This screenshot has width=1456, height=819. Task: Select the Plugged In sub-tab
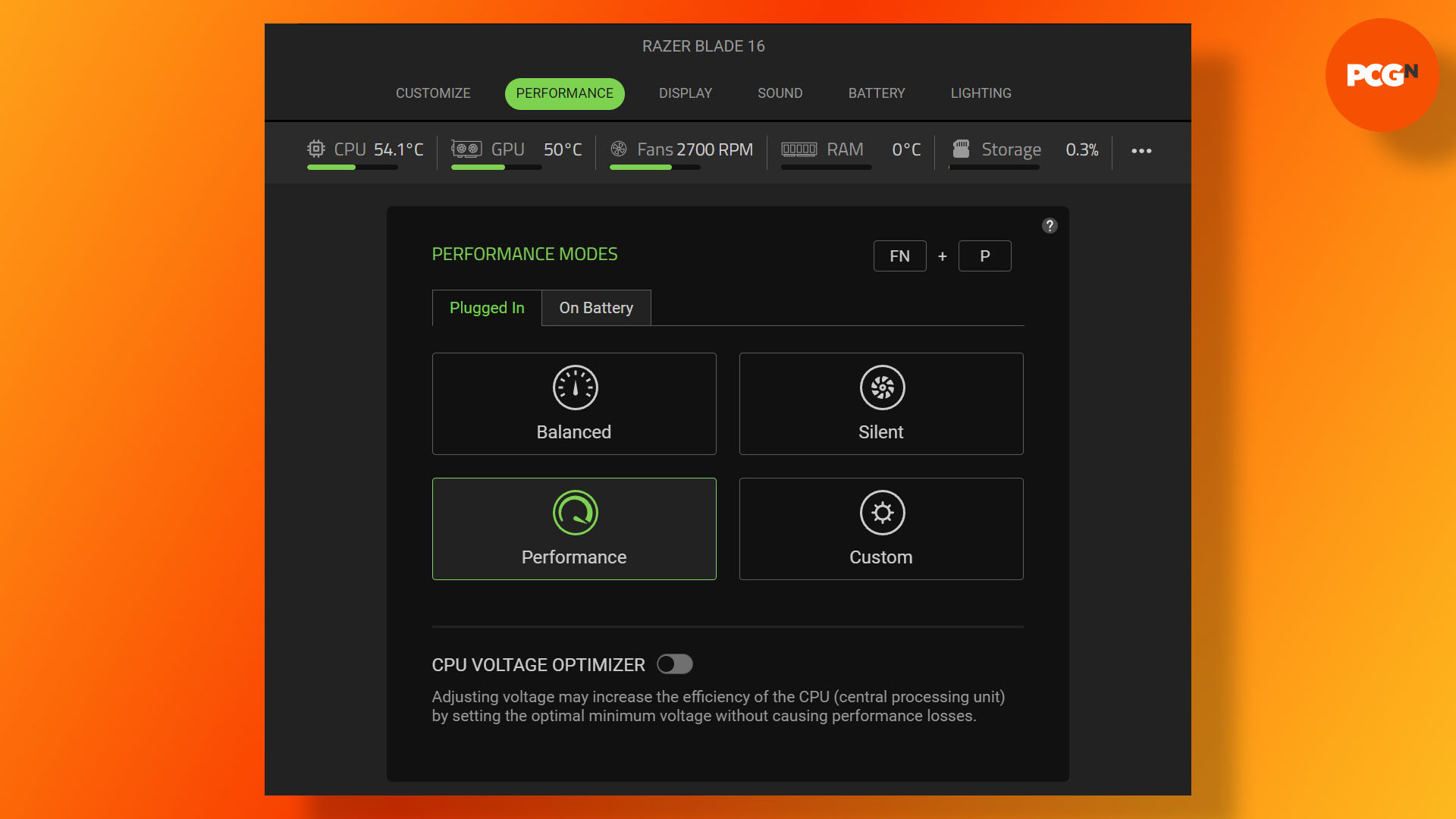click(x=487, y=308)
